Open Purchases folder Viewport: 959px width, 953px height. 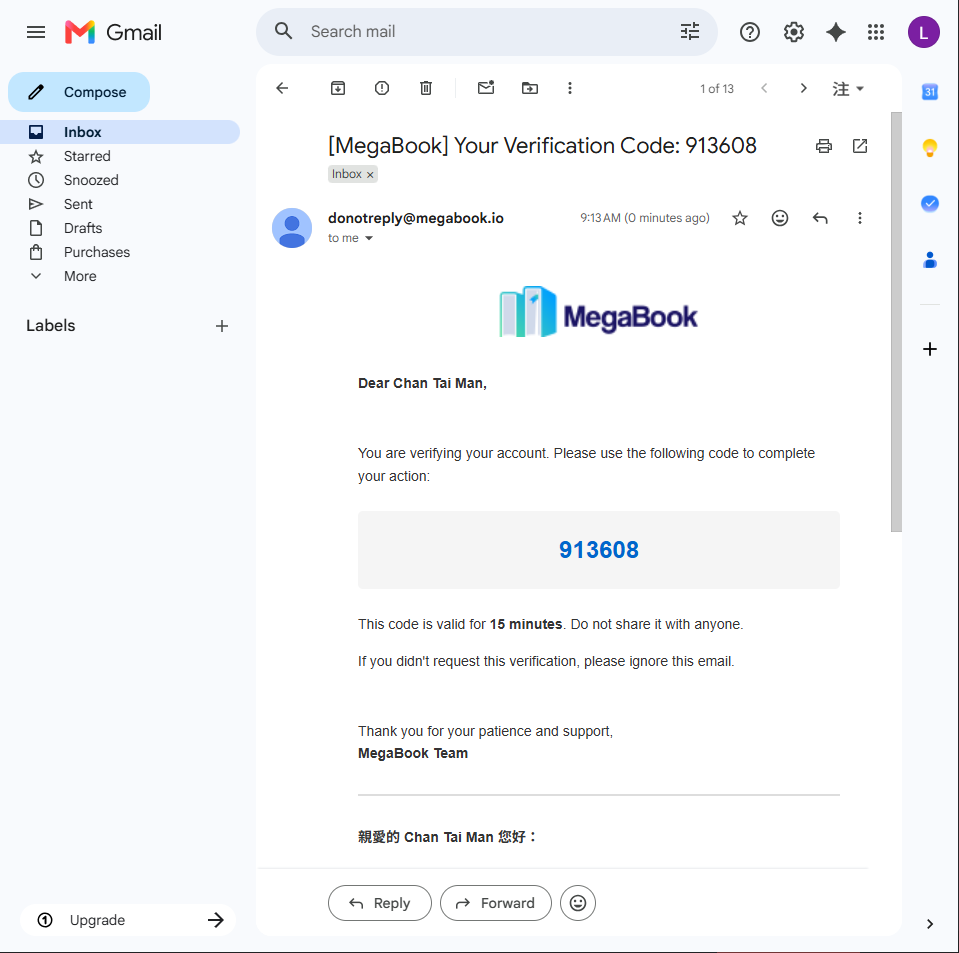point(120,252)
